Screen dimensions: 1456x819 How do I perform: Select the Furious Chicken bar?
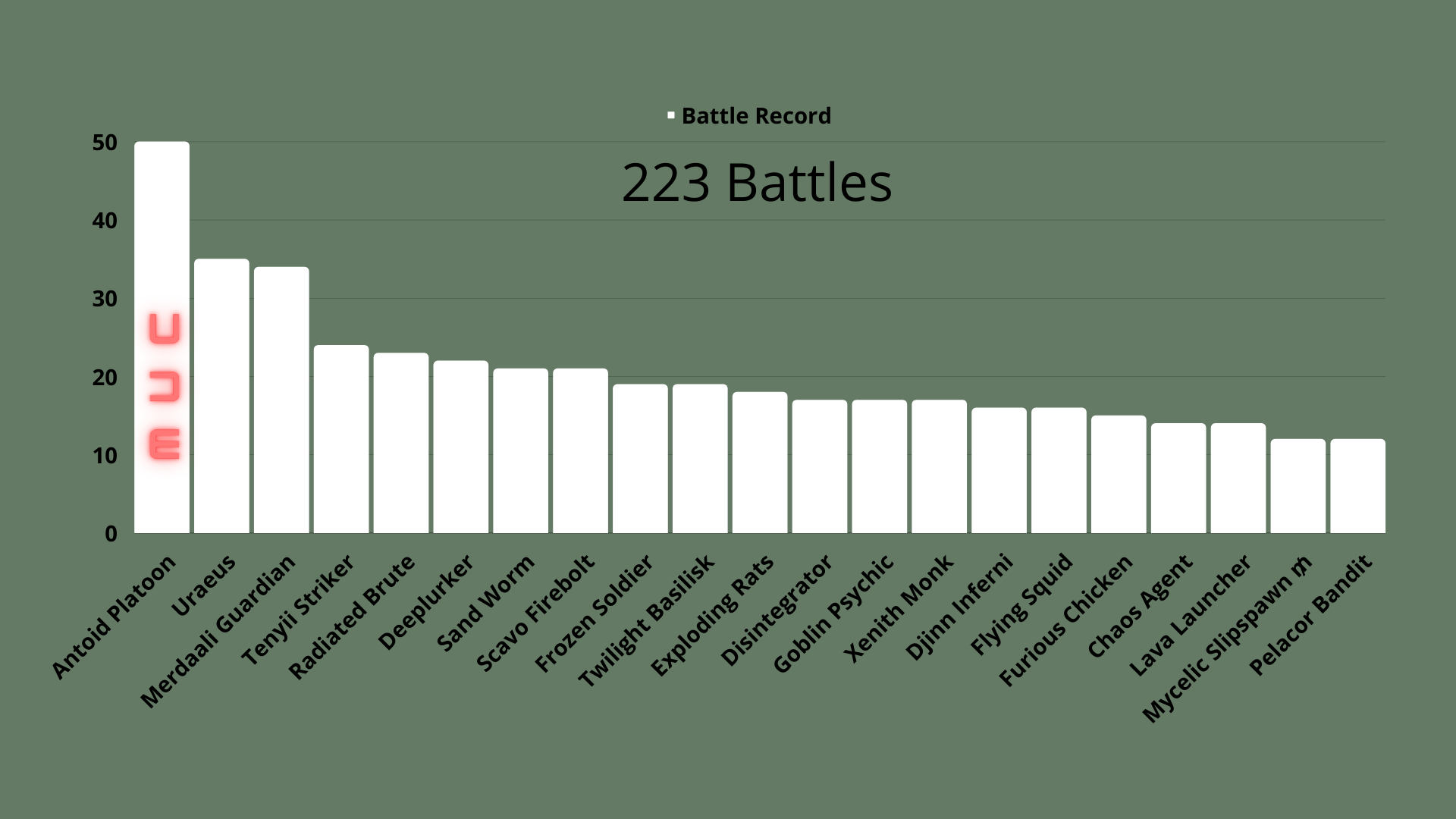pyautogui.click(x=1119, y=474)
